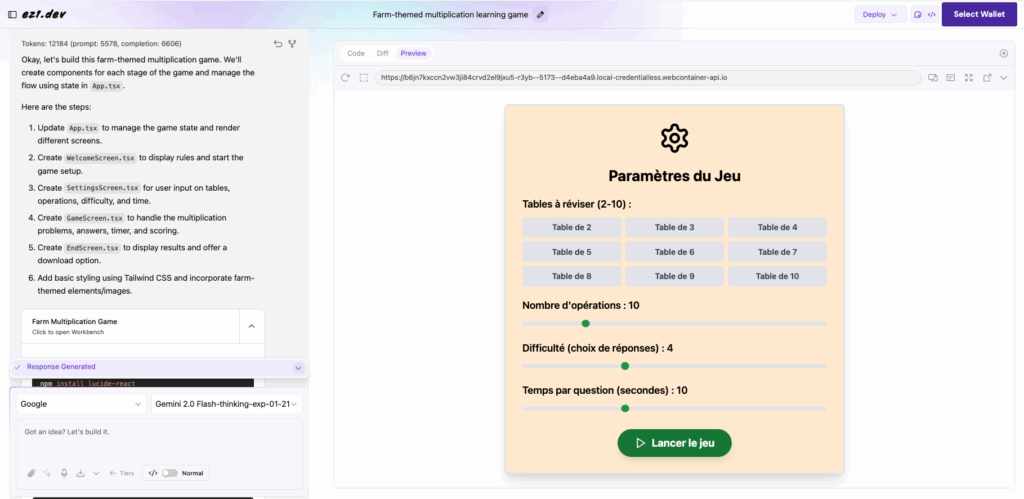Select Table de 2 option
This screenshot has width=1024, height=499.
(571, 228)
